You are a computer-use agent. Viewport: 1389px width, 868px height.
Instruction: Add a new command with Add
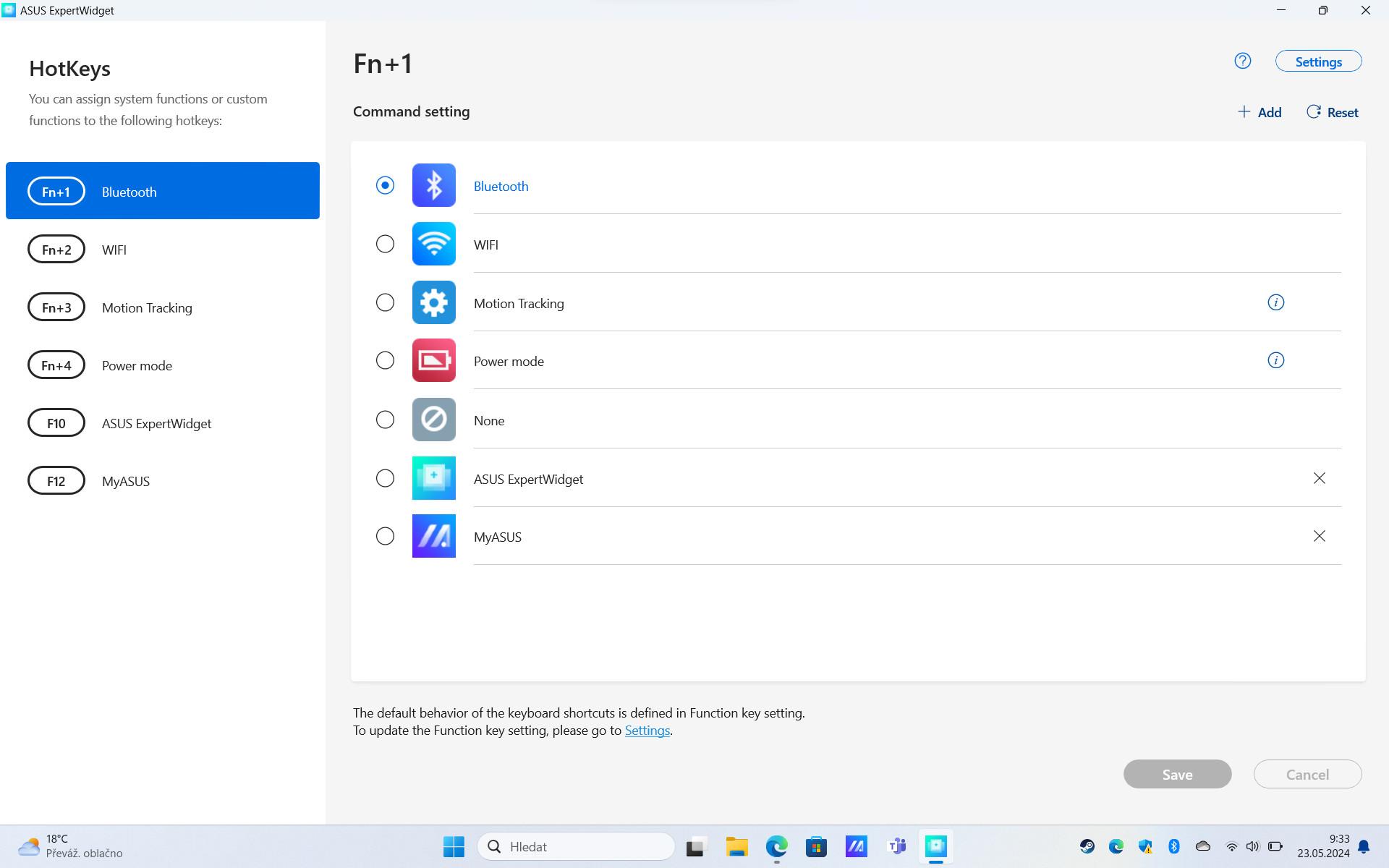[1260, 112]
